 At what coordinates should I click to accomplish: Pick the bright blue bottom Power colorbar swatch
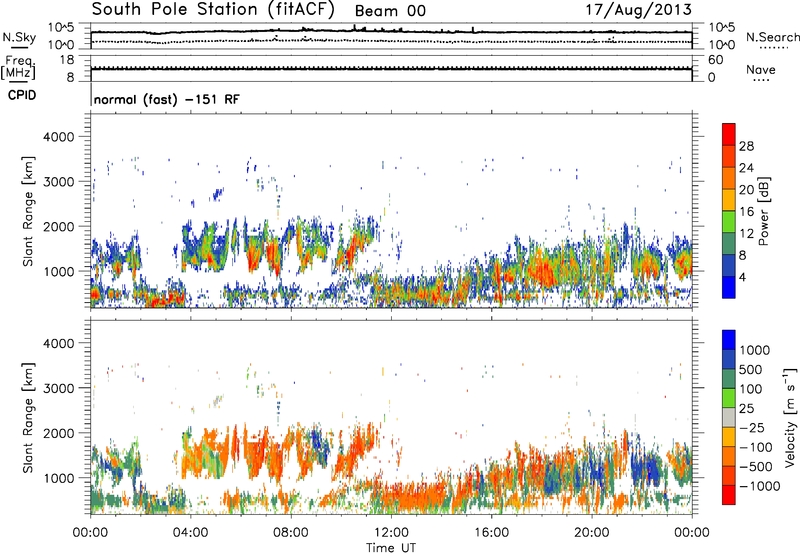point(729,287)
